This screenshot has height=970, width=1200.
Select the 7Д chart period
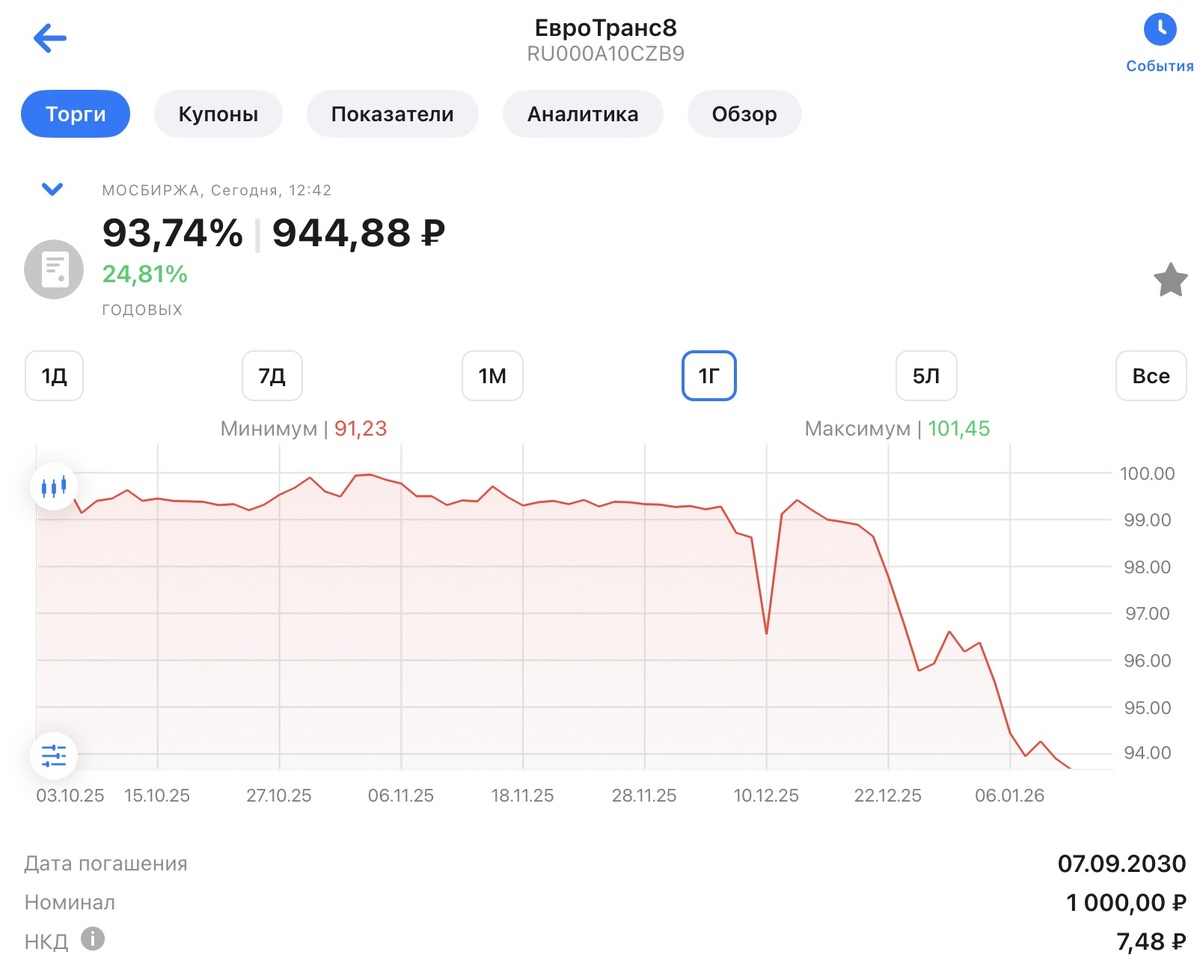[272, 376]
